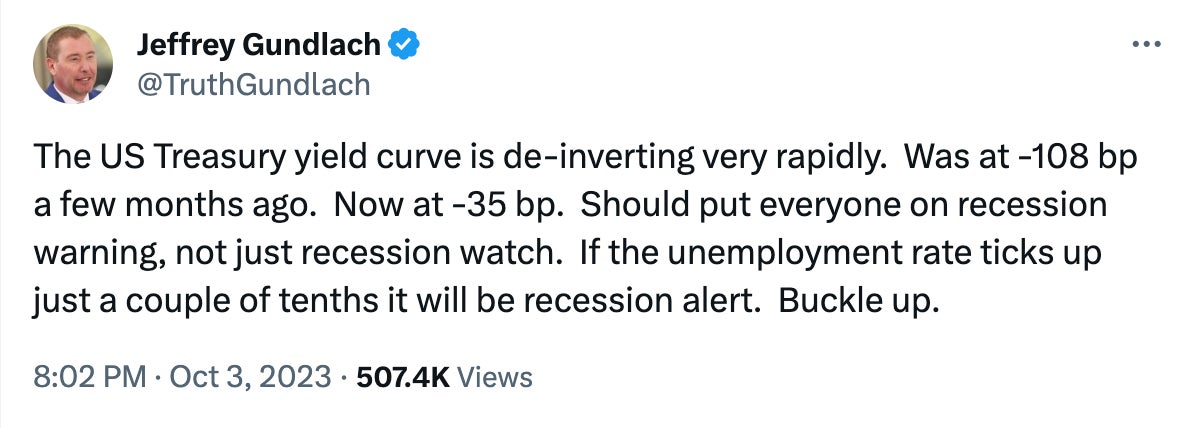Screen dimensions: 1190x428
Task: Click the Views label
Action: pyautogui.click(x=495, y=376)
